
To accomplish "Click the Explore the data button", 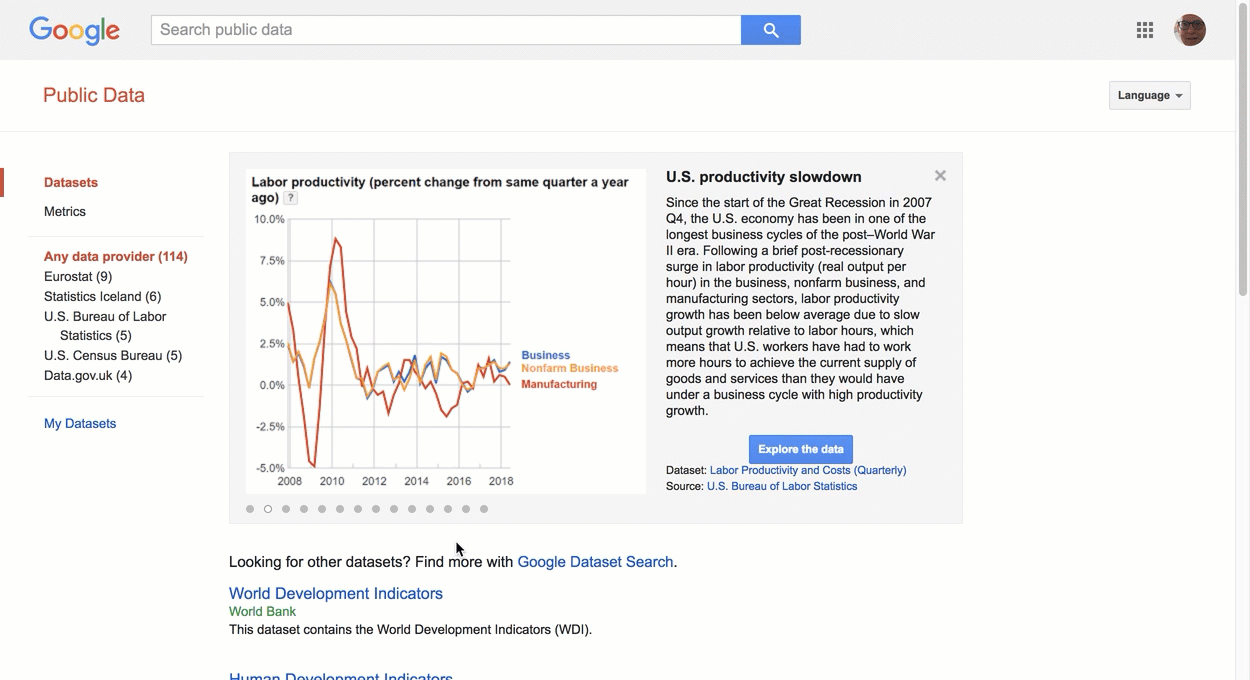I will (801, 449).
